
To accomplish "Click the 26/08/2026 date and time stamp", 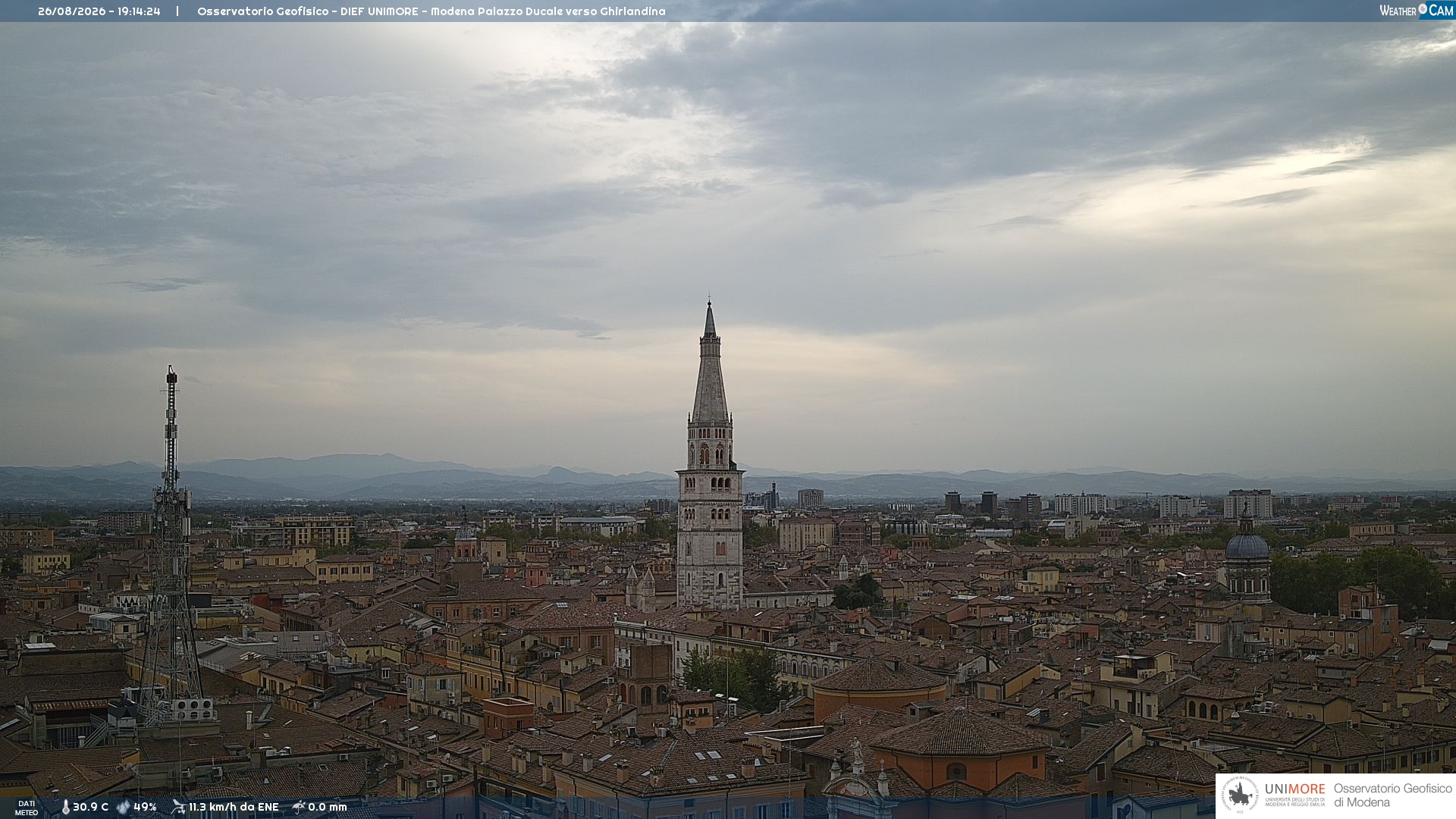I will point(99,11).
